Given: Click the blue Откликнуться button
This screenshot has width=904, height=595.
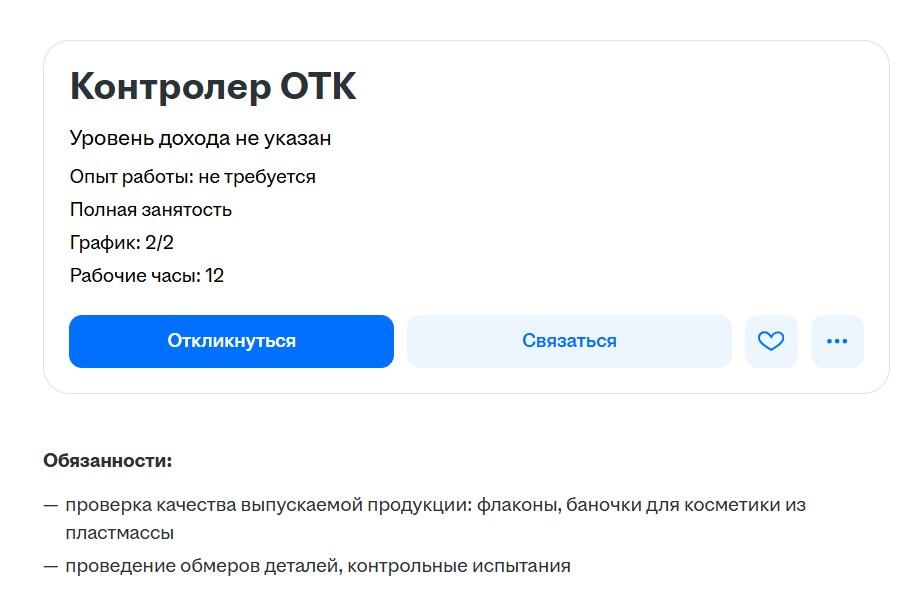Looking at the screenshot, I should coord(231,341).
